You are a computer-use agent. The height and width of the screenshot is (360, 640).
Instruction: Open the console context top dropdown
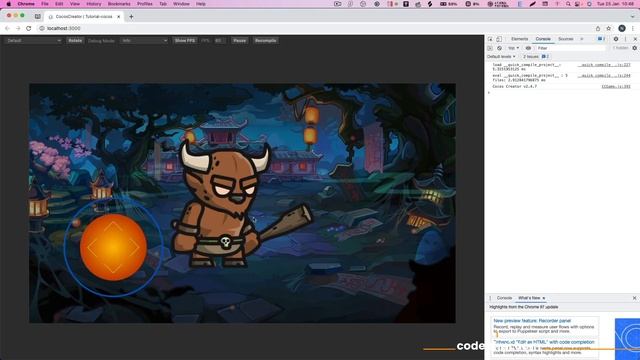coord(513,48)
